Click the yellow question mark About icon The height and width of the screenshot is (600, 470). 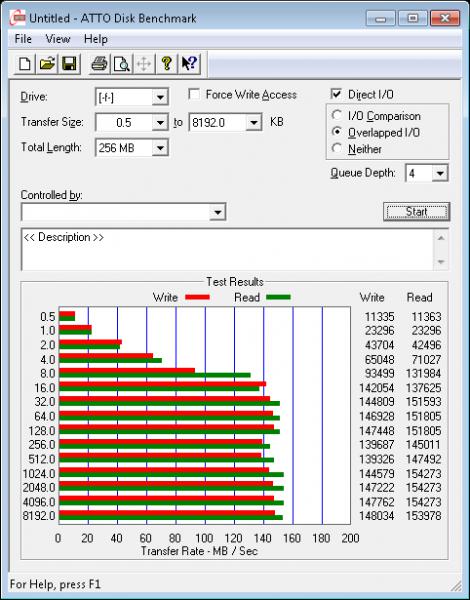point(166,64)
